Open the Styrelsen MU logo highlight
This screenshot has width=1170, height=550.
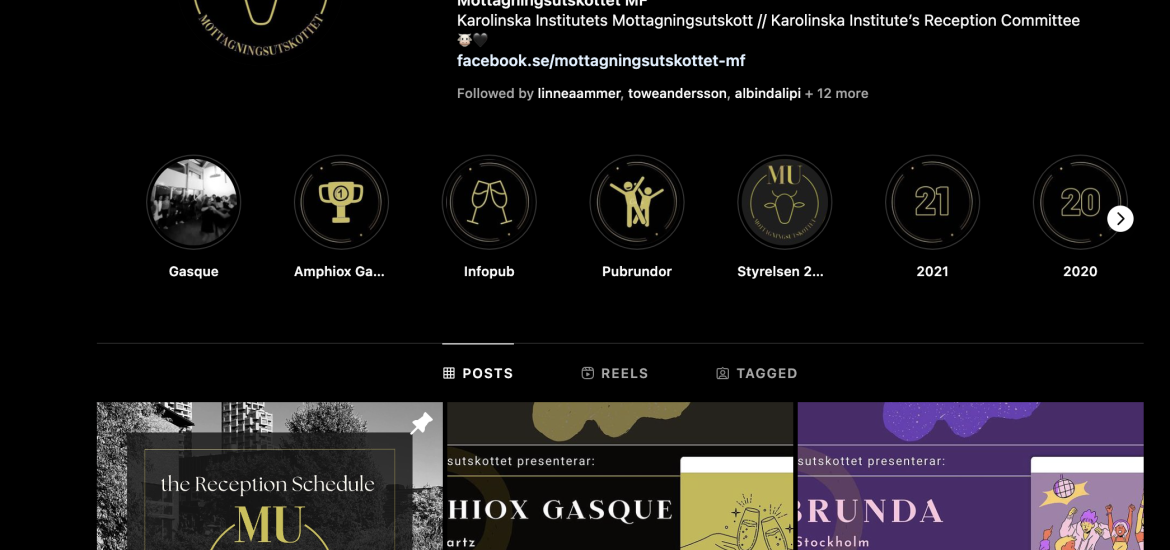pos(784,202)
